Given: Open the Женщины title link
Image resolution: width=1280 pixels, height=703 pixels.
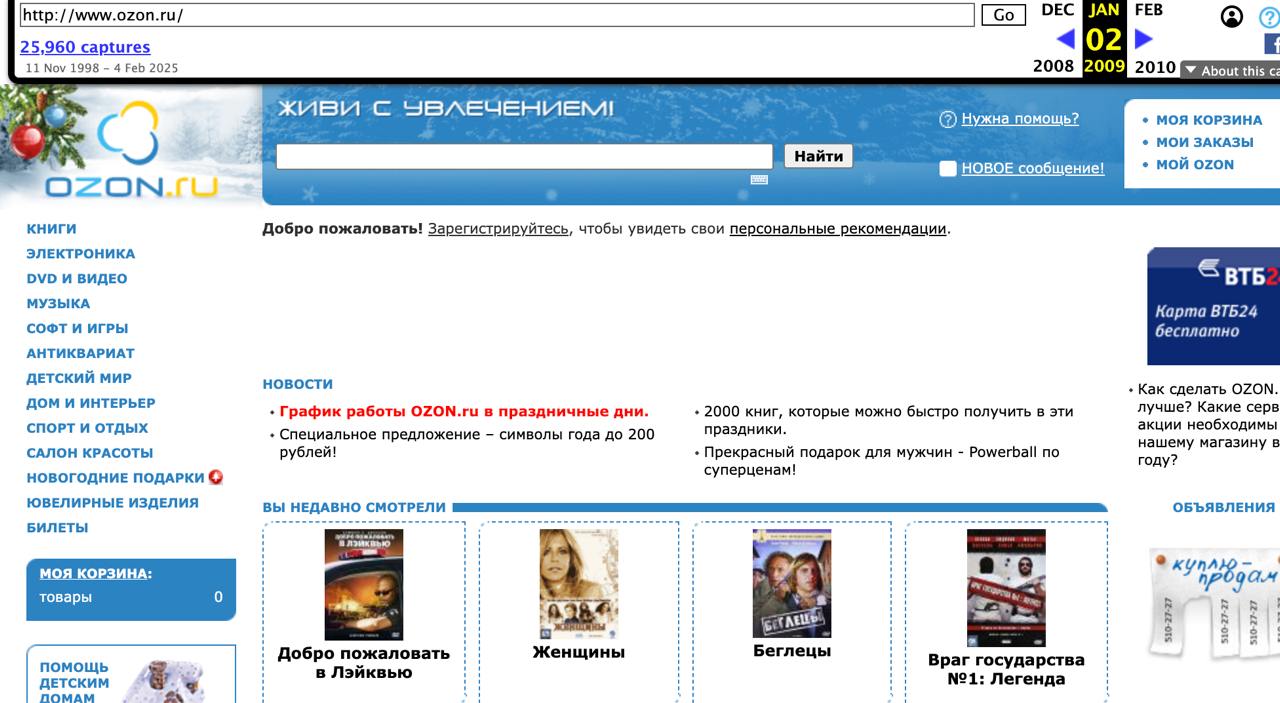Looking at the screenshot, I should coord(579,653).
